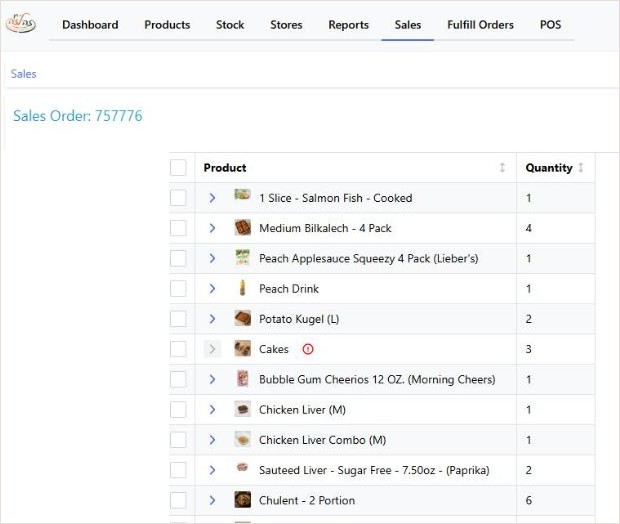Image resolution: width=620 pixels, height=524 pixels.
Task: Open the Peach Drink bottle thumbnail
Action: click(242, 288)
